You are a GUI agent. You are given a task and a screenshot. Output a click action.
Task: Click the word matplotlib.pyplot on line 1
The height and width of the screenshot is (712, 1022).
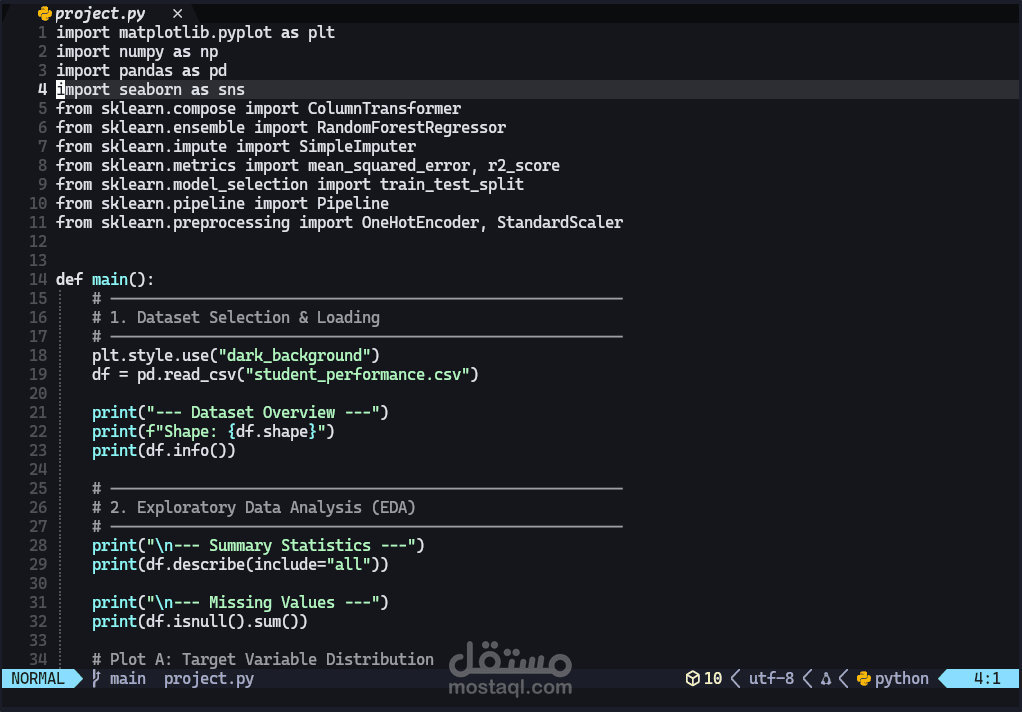pyautogui.click(x=196, y=33)
